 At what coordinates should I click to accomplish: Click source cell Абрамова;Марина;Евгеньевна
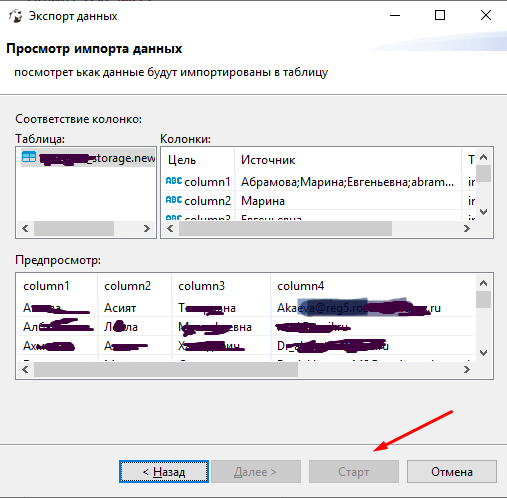347,182
